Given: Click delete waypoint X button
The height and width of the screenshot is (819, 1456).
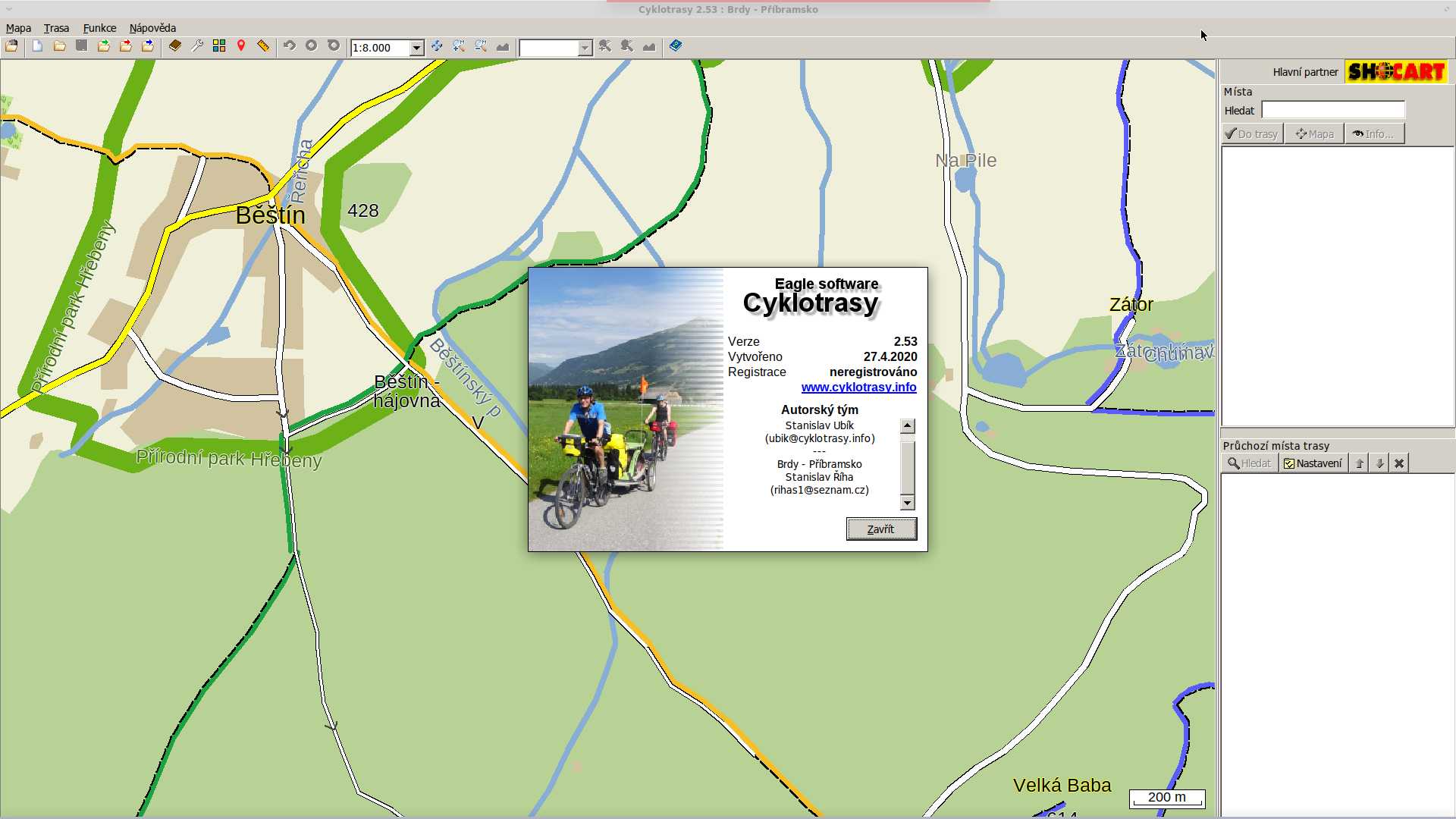Looking at the screenshot, I should coord(1399,463).
